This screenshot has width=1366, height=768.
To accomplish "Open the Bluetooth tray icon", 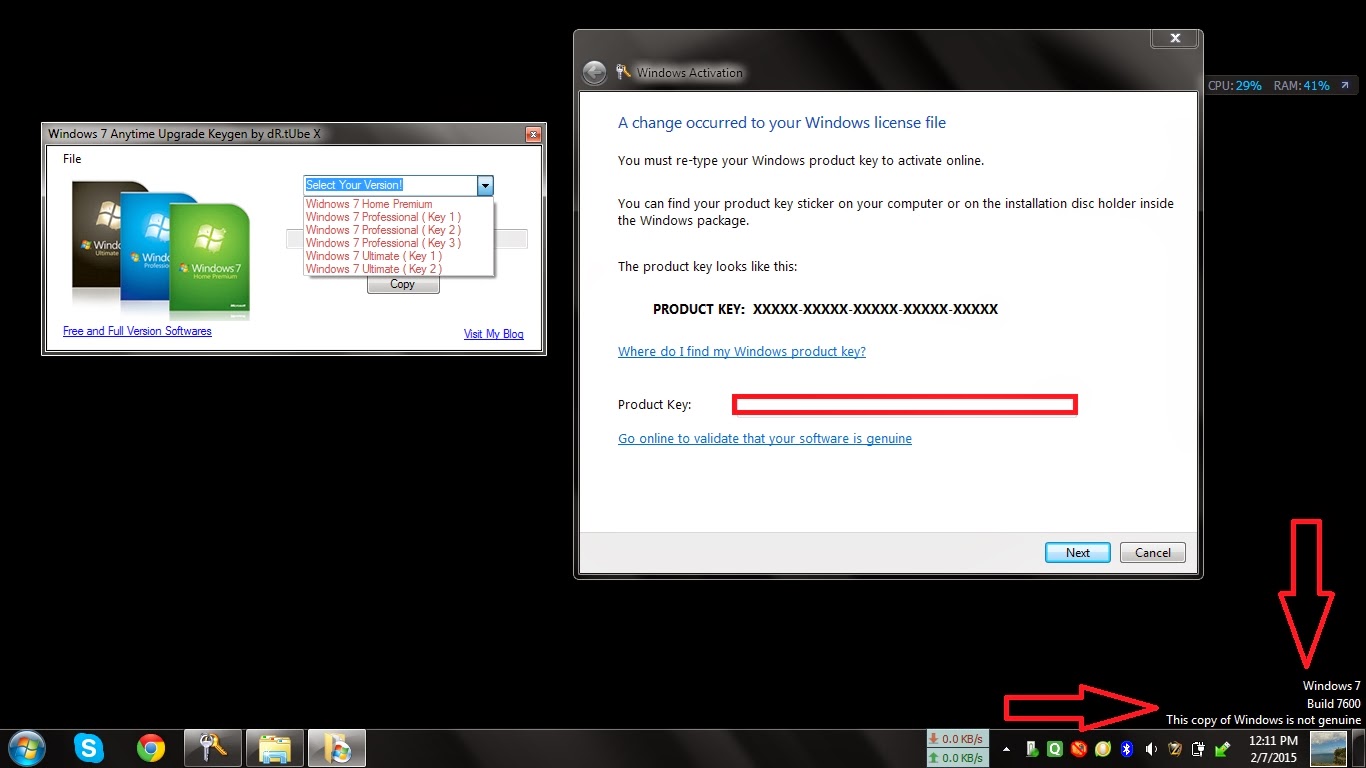I will click(x=1126, y=749).
